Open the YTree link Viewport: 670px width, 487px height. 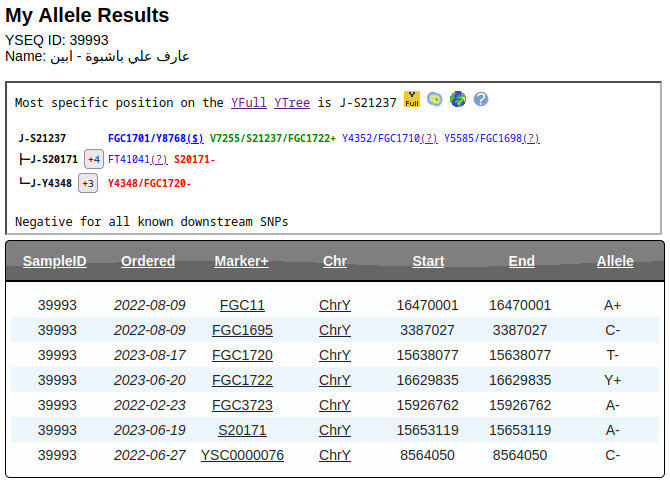point(292,103)
